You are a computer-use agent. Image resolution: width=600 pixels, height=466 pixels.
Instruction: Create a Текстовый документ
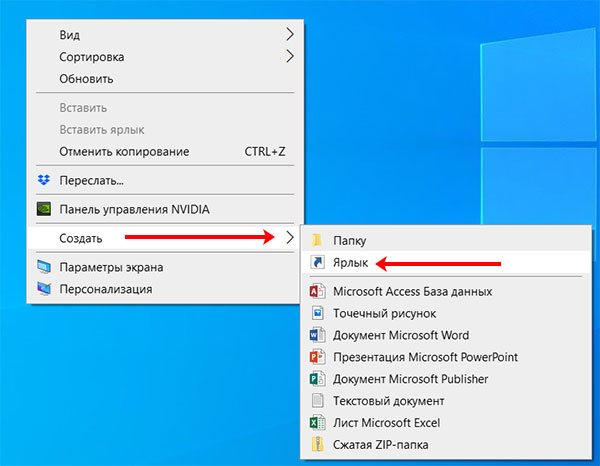coord(446,400)
